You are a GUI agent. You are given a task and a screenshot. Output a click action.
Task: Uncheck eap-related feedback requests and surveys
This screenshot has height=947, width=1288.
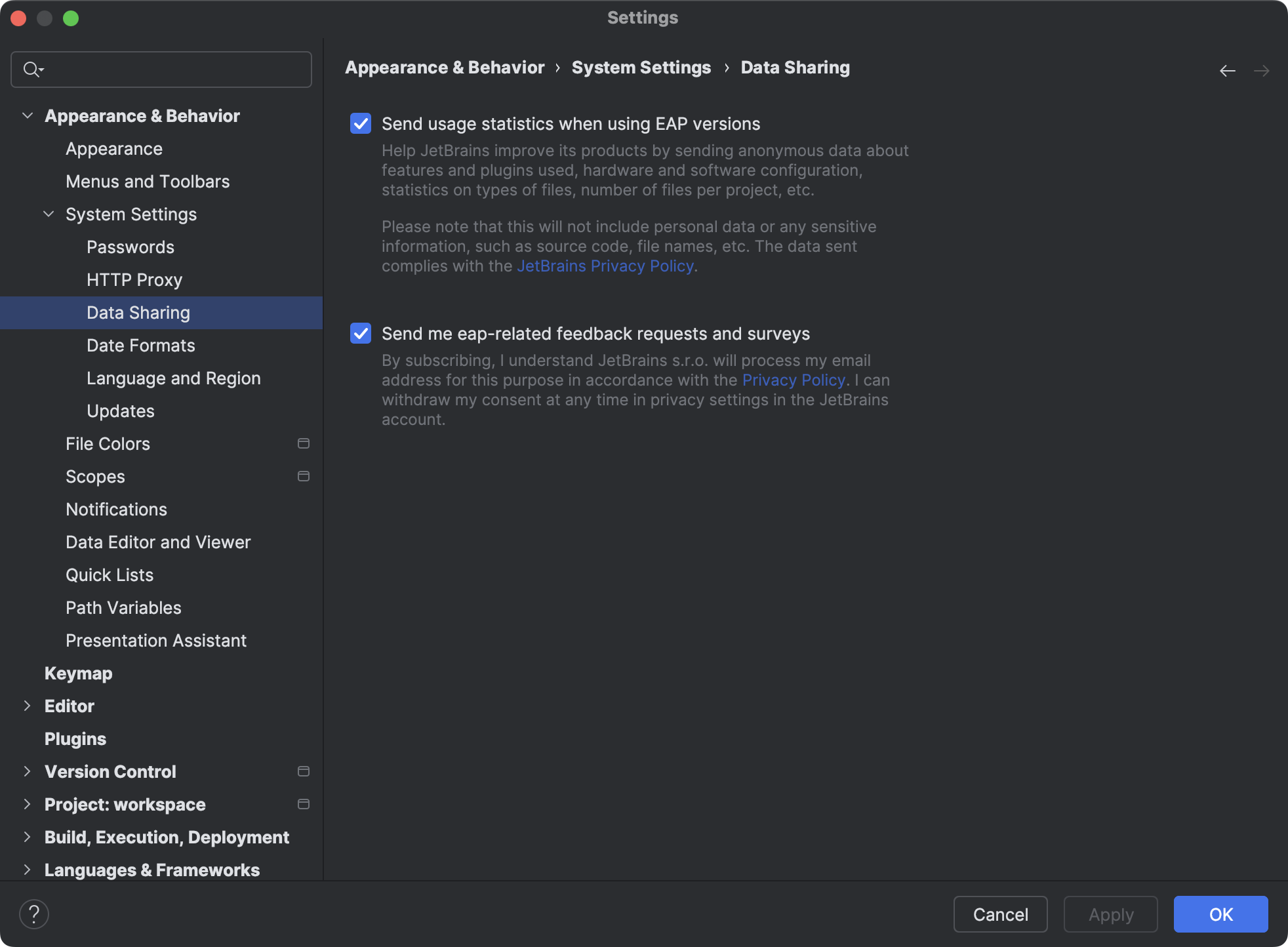click(x=360, y=334)
